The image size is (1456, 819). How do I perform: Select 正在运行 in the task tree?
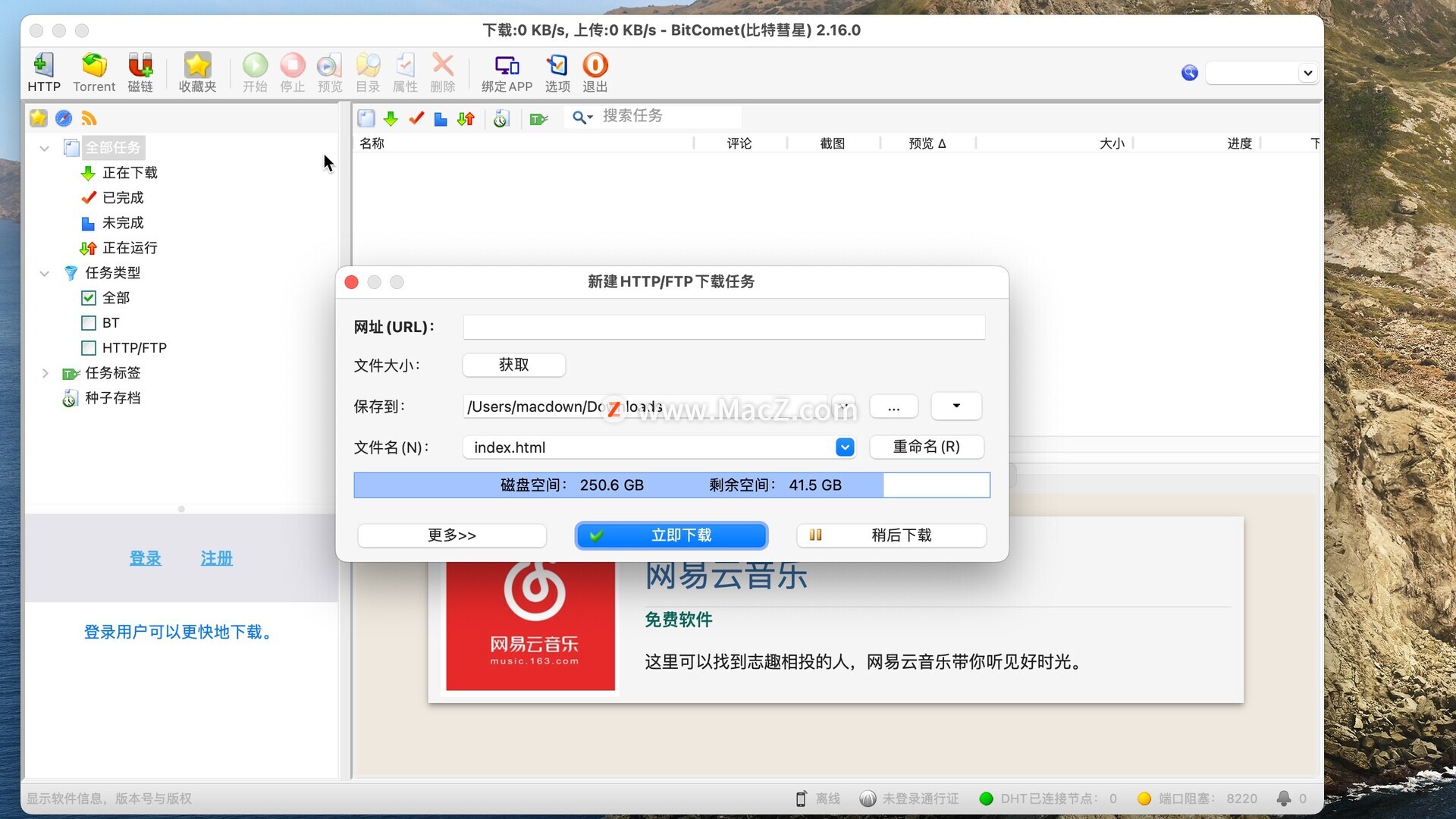pos(130,248)
